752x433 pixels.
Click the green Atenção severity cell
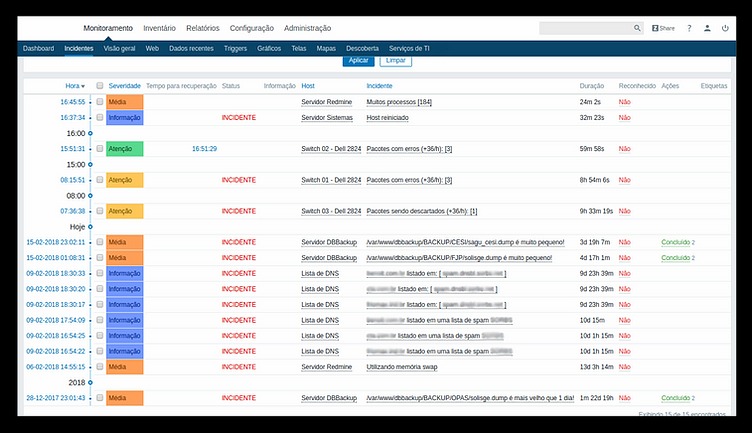click(125, 149)
